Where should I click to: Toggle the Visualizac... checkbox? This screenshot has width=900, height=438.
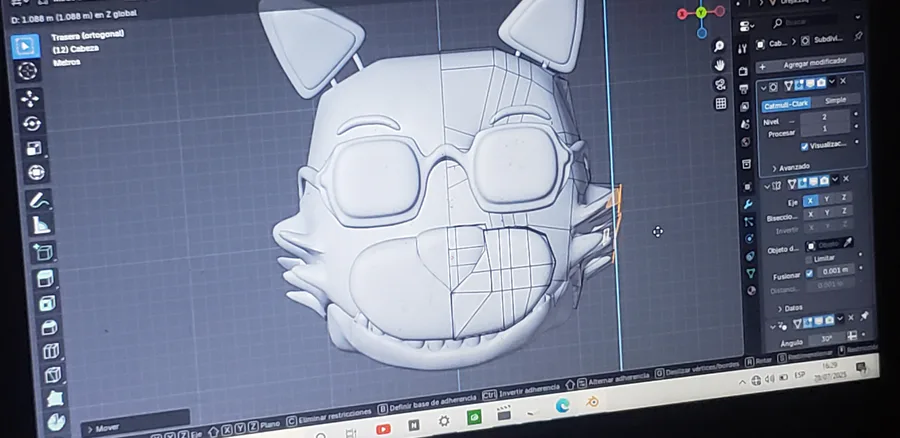(805, 147)
